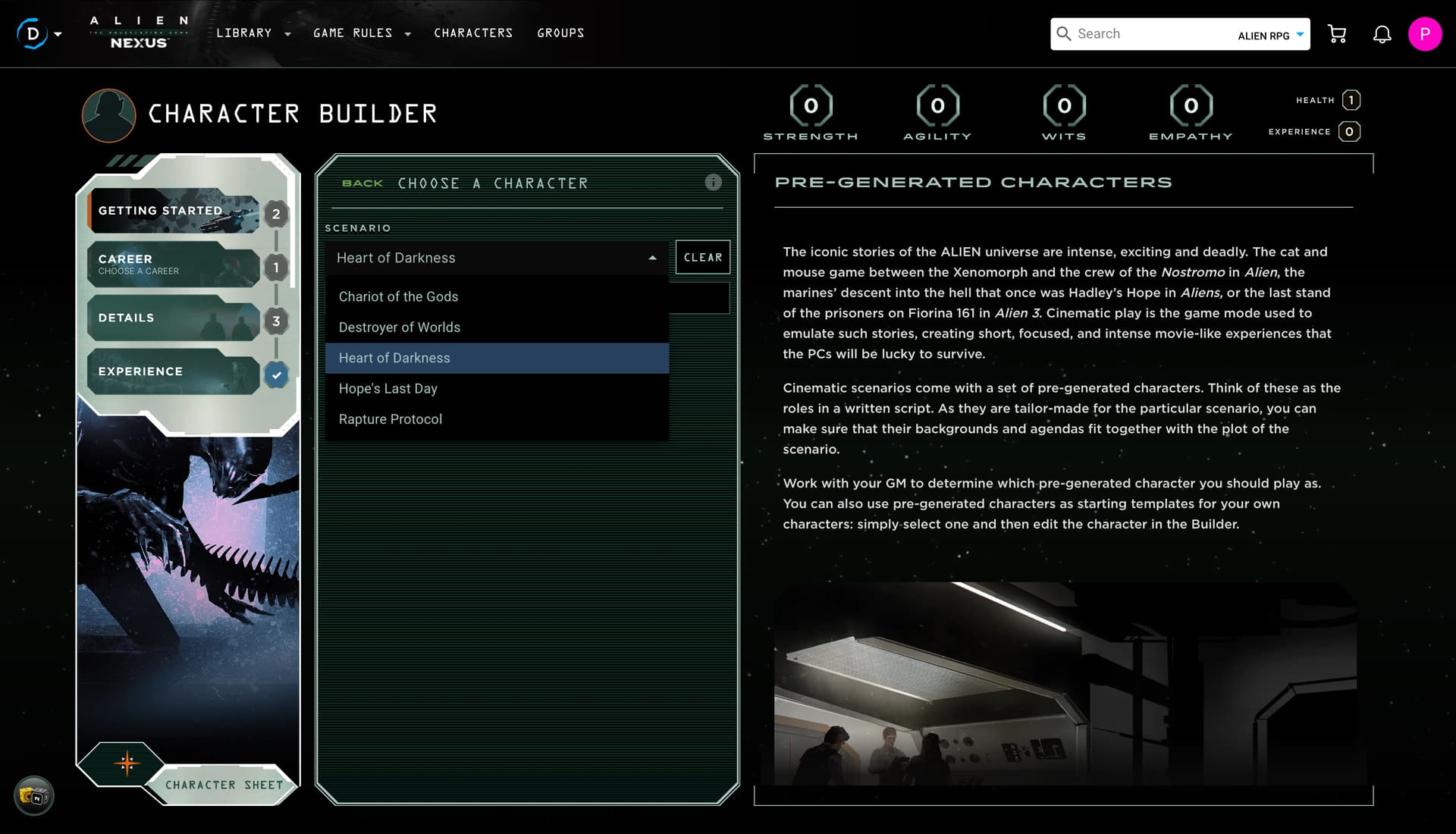
Task: Click the Demiplane D logo icon
Action: pyautogui.click(x=32, y=33)
